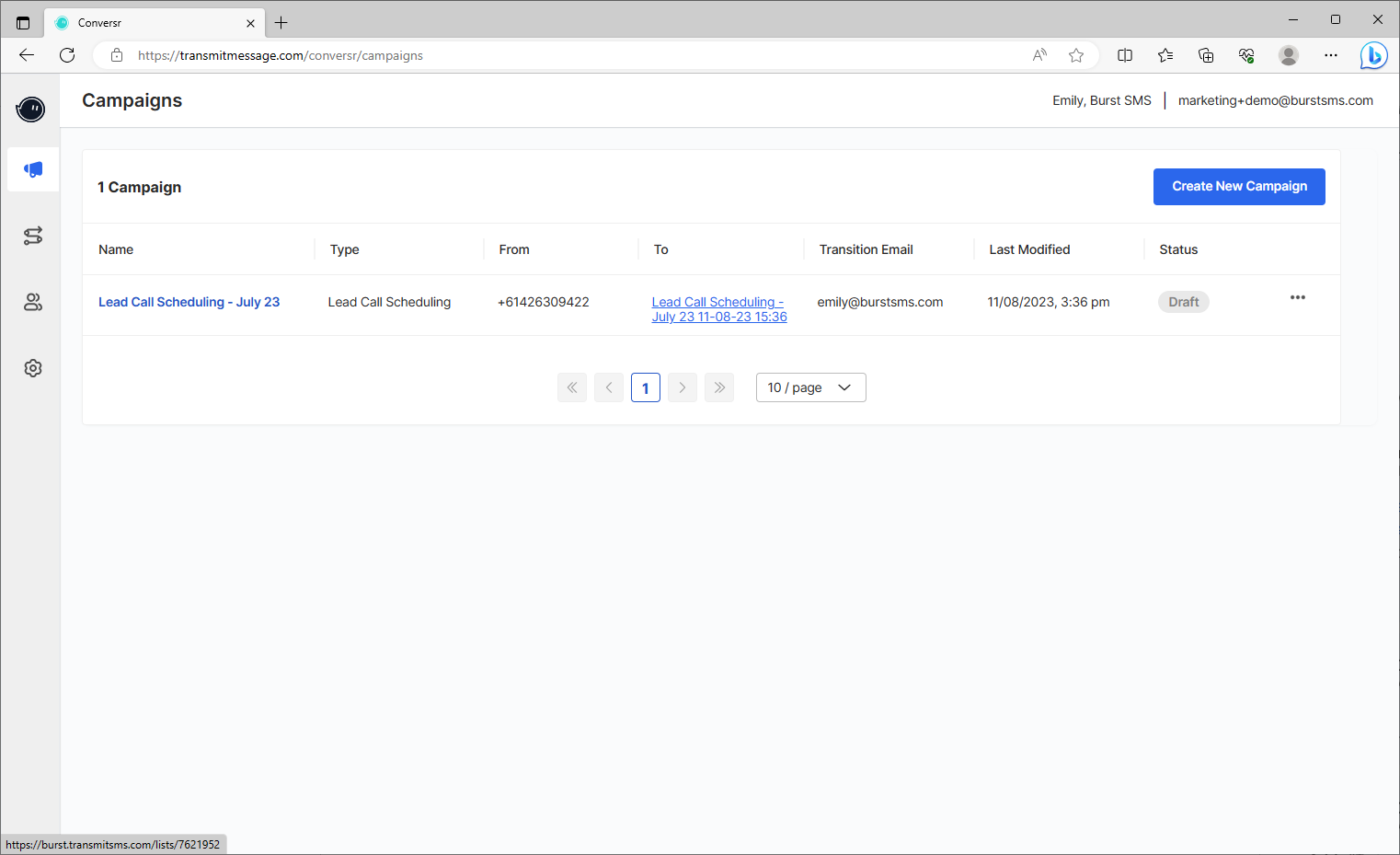Open the Conversr logo home icon
The width and height of the screenshot is (1400, 855).
31,110
